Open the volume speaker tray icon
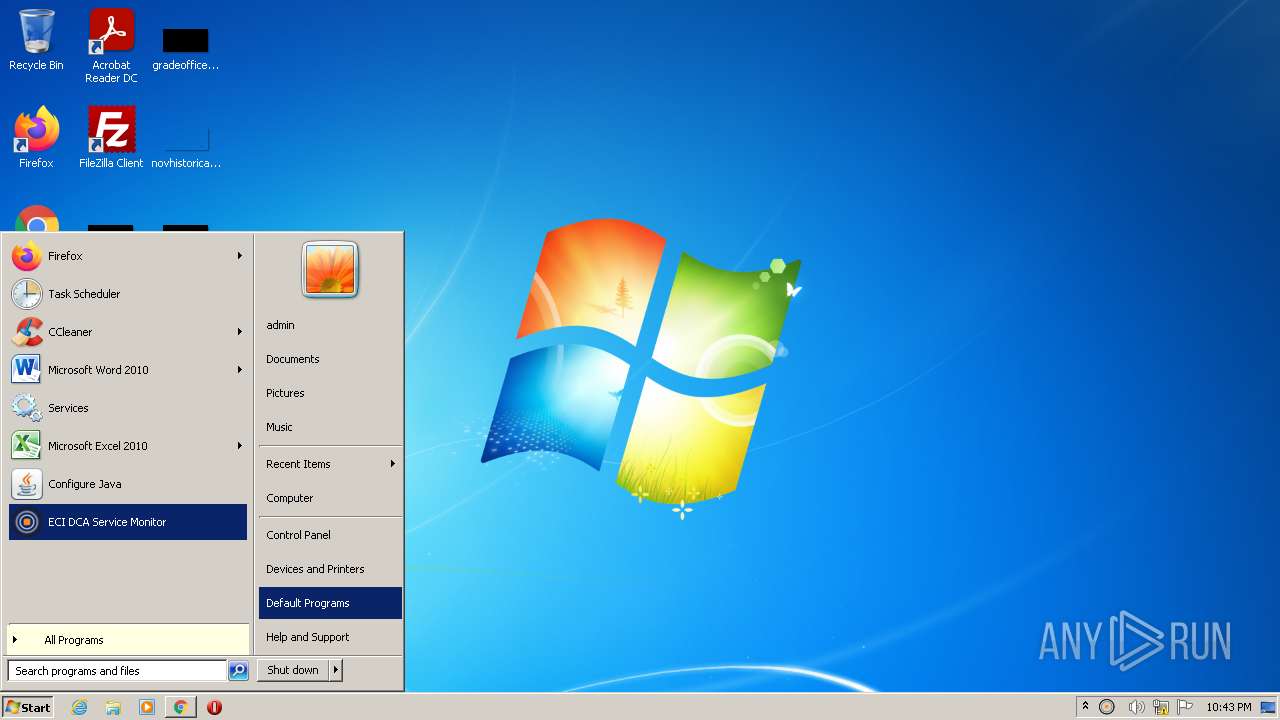1280x720 pixels. (x=1136, y=707)
